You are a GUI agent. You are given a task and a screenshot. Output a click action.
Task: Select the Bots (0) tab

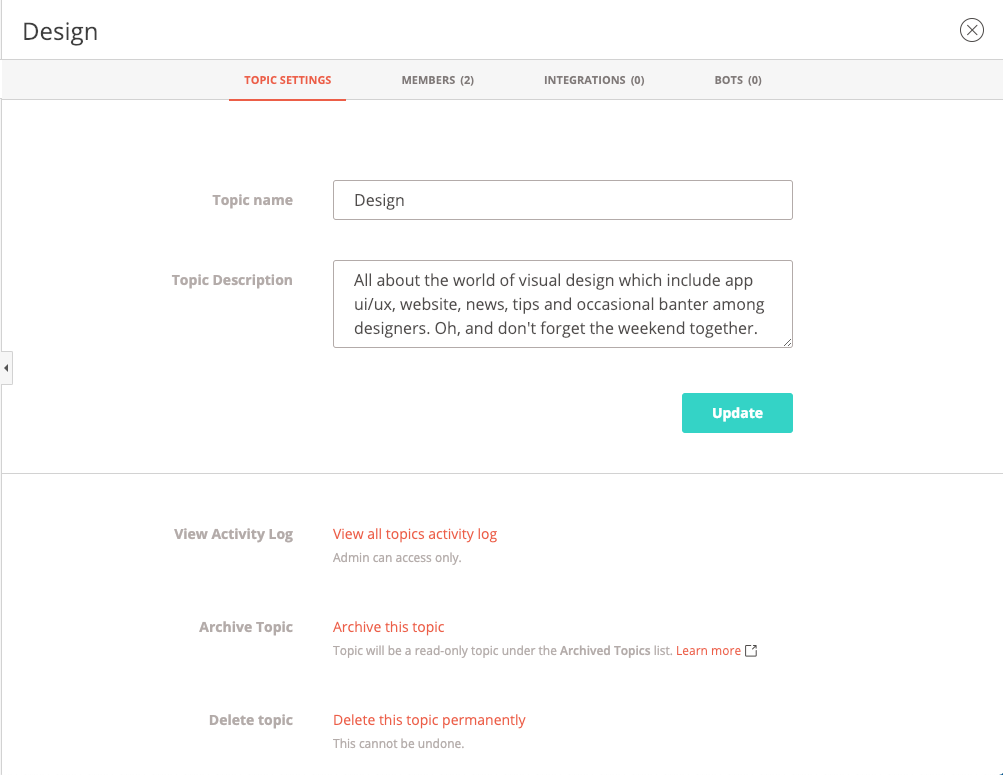pyautogui.click(x=737, y=80)
